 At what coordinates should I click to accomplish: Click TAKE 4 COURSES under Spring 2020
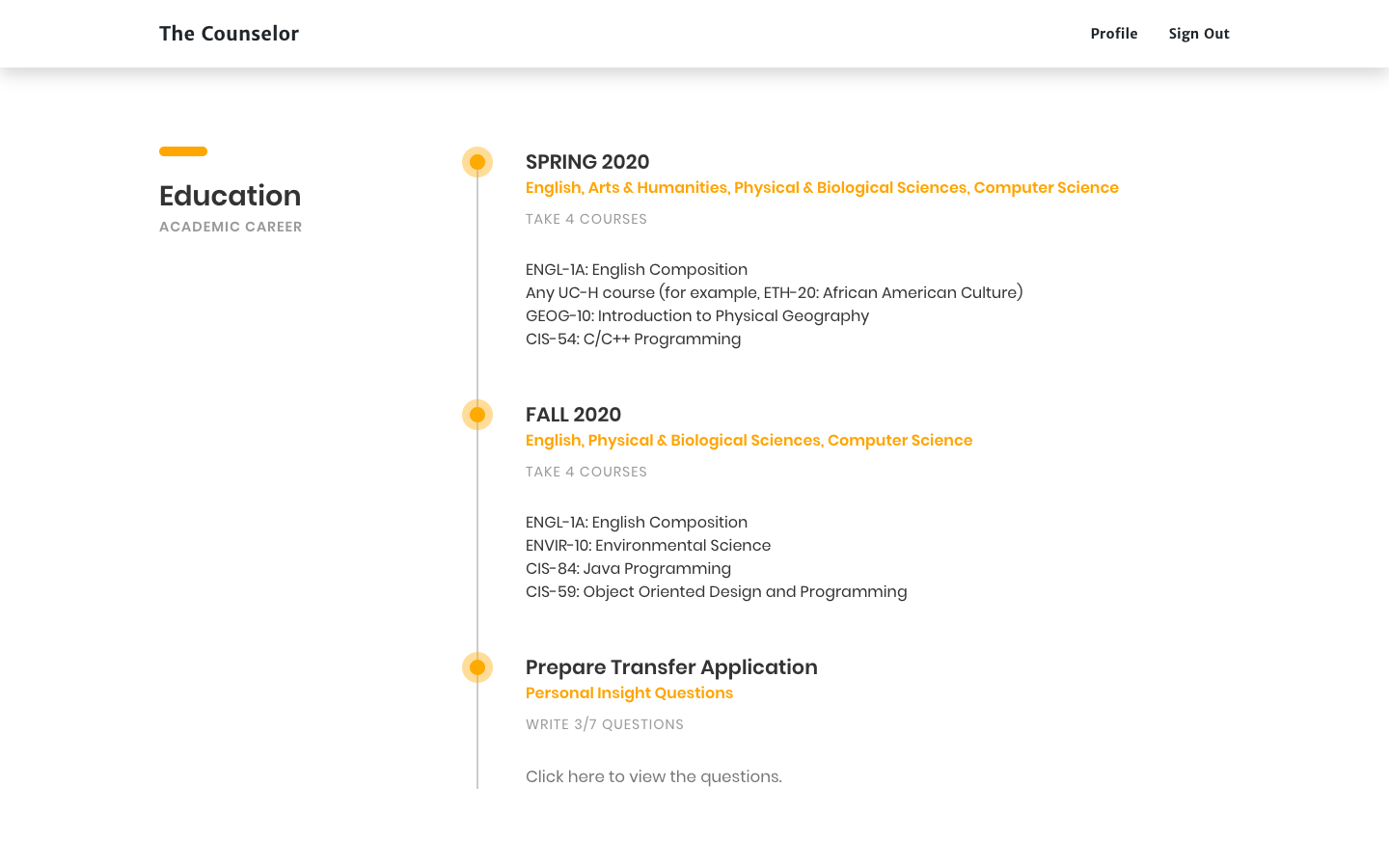[586, 220]
